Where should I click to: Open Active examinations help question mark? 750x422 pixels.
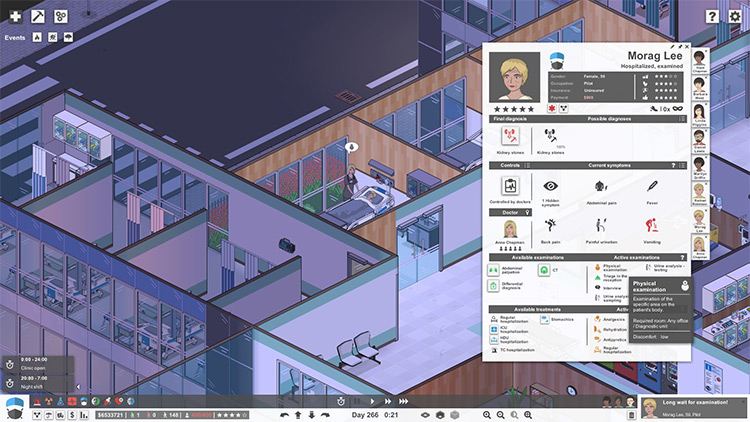(683, 257)
